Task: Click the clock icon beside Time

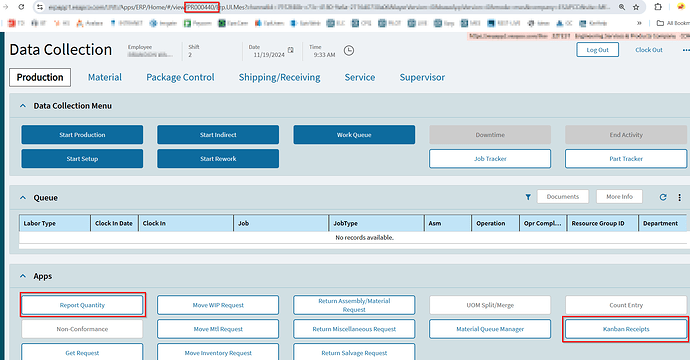Action: click(349, 51)
